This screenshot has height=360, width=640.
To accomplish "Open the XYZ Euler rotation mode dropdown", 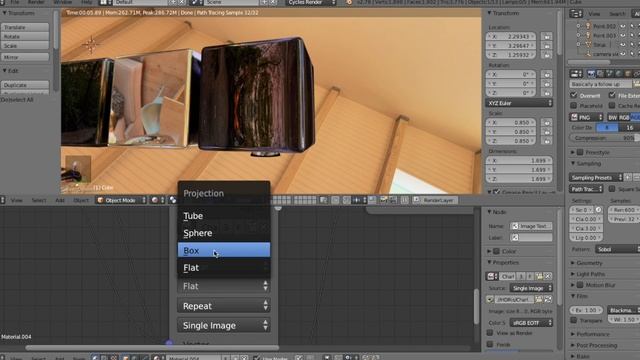I will tap(519, 103).
